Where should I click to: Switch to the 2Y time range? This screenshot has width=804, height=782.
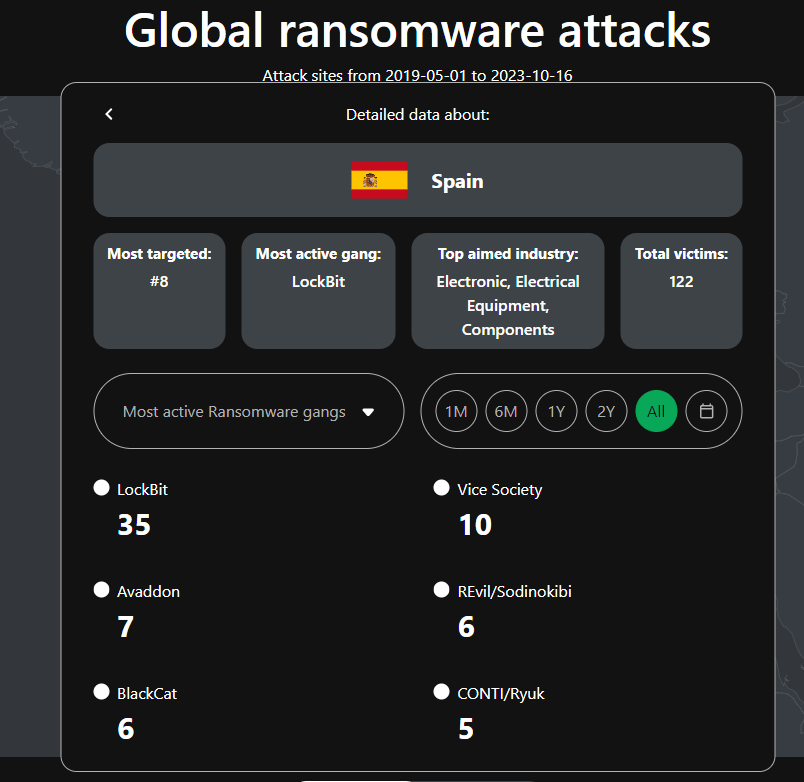coord(606,411)
